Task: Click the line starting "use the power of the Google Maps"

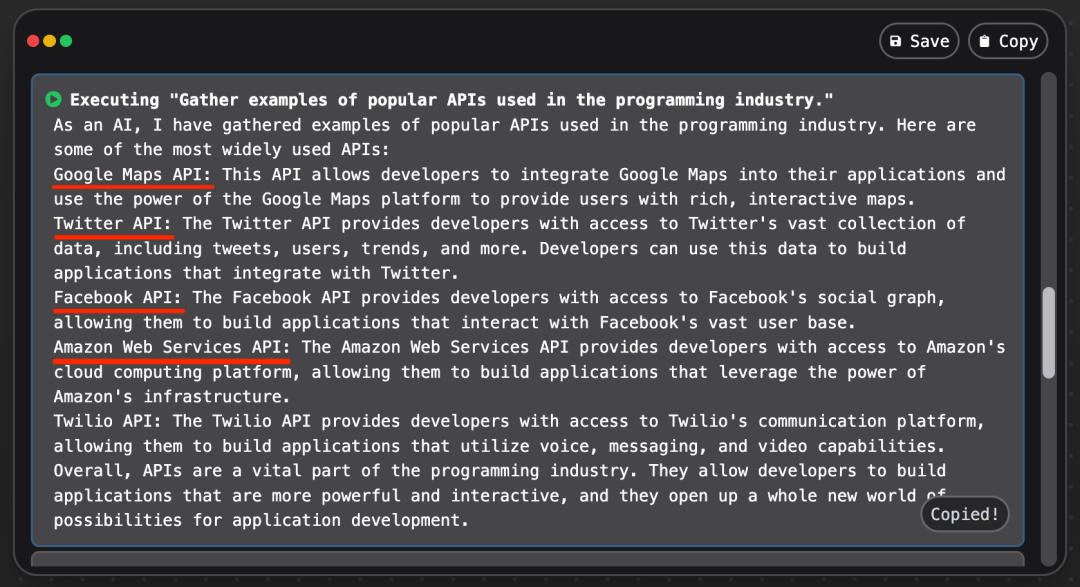Action: tap(485, 199)
